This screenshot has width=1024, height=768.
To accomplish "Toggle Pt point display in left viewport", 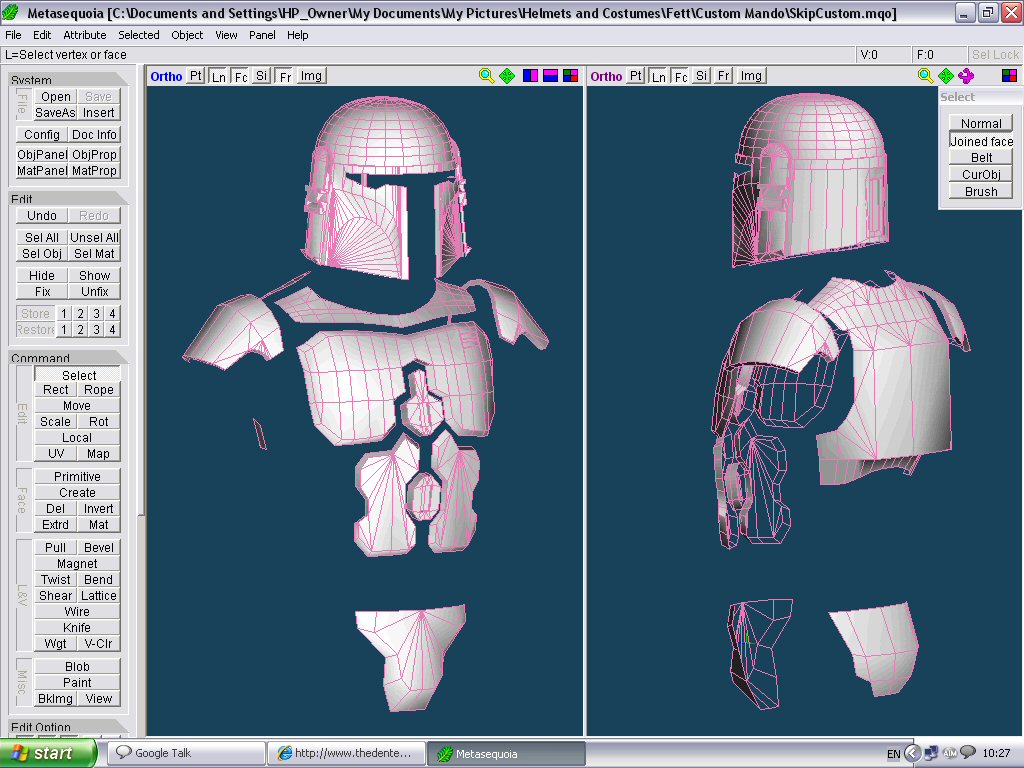I will (x=196, y=76).
